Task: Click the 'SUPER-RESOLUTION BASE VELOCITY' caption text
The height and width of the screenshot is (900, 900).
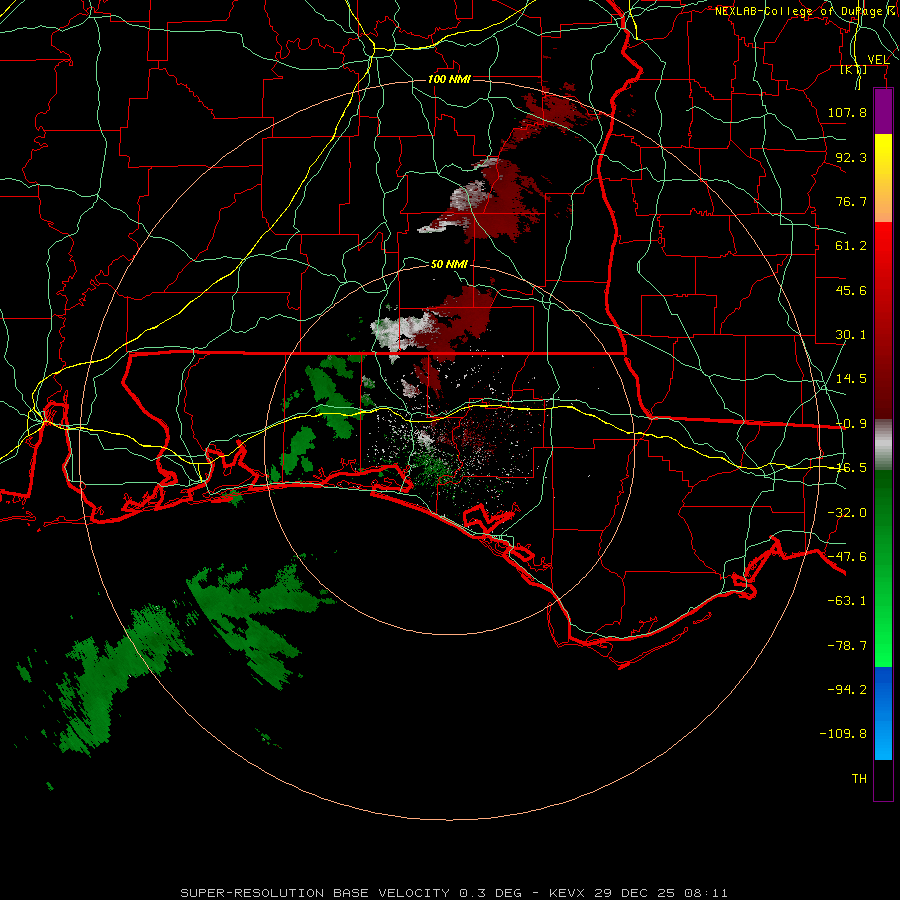Action: tap(315, 893)
